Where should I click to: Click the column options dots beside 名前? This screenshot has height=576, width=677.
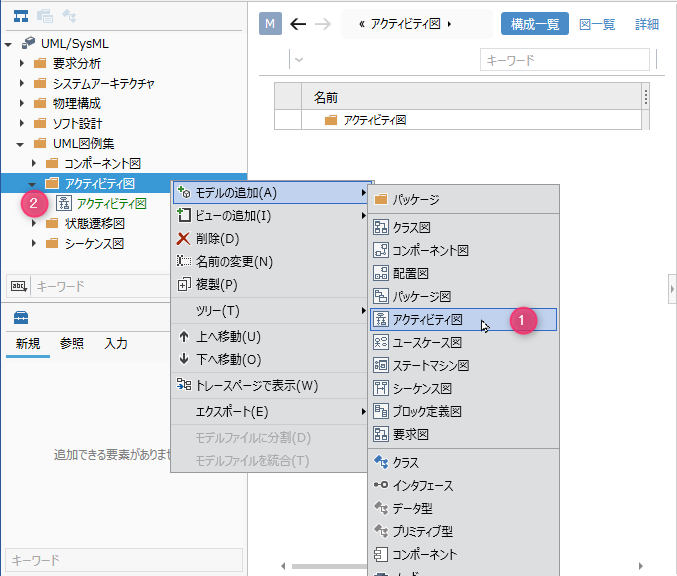(645, 97)
